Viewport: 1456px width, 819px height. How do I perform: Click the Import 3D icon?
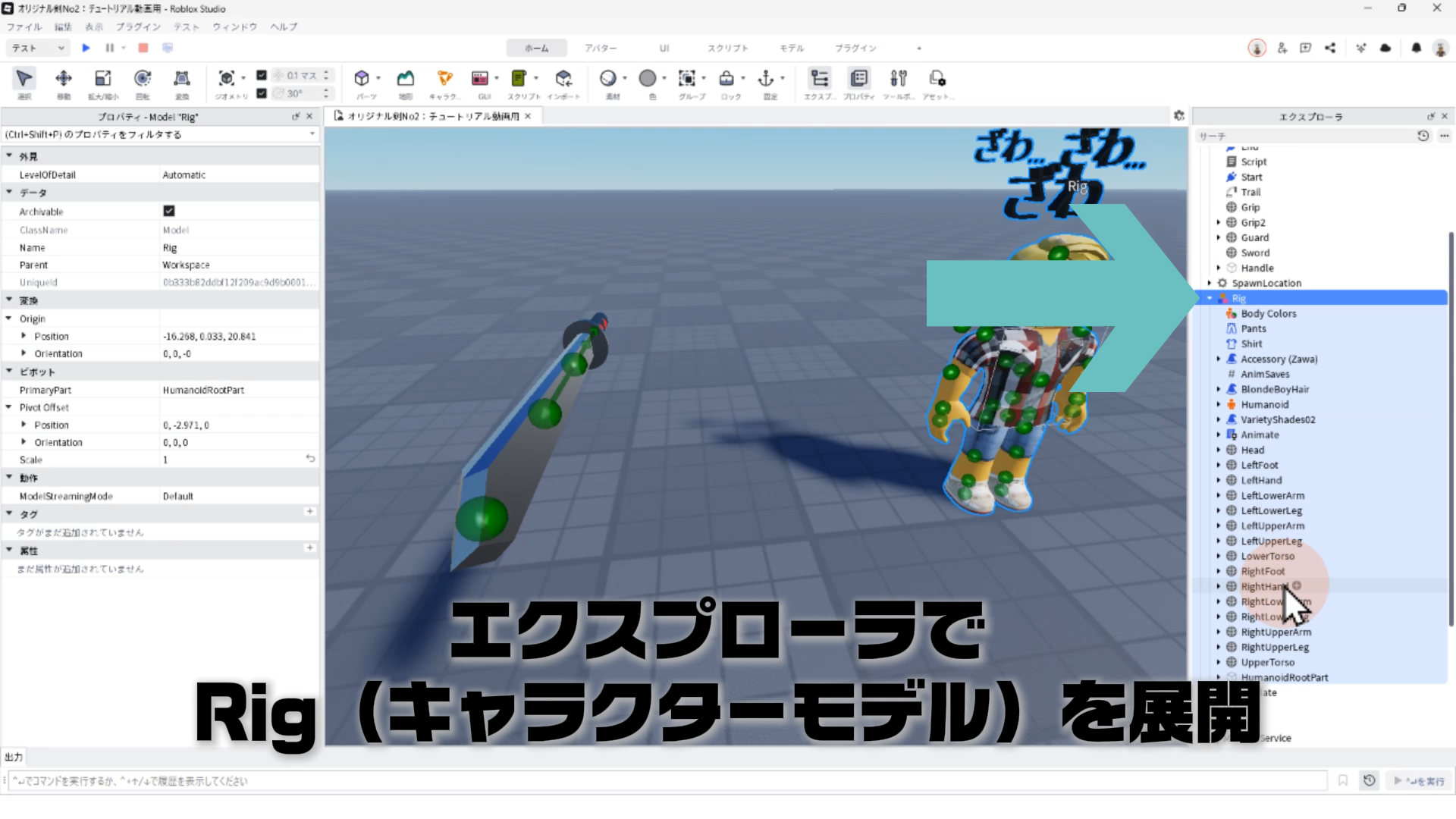[x=563, y=78]
